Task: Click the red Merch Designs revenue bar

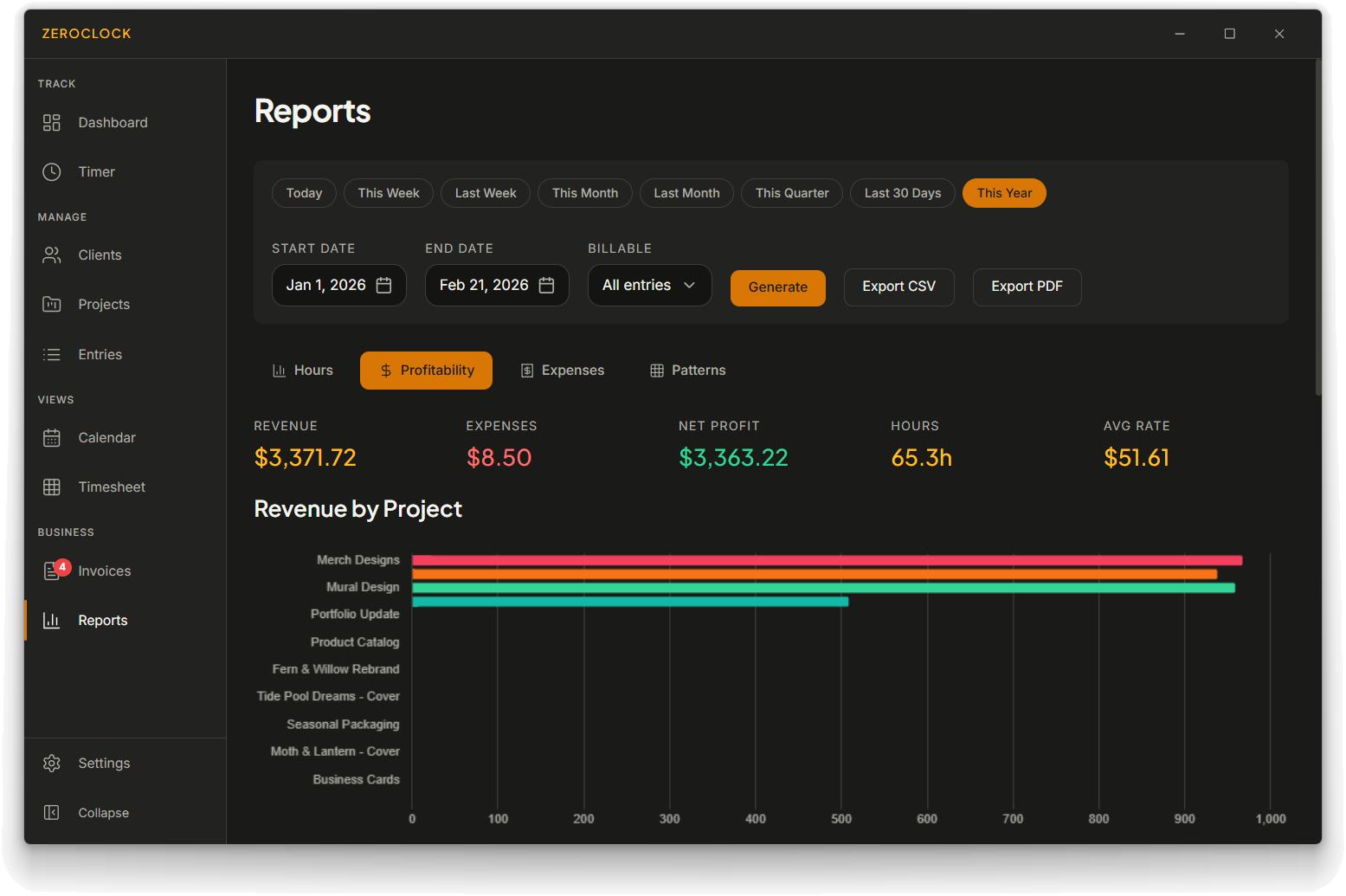Action: pos(827,560)
